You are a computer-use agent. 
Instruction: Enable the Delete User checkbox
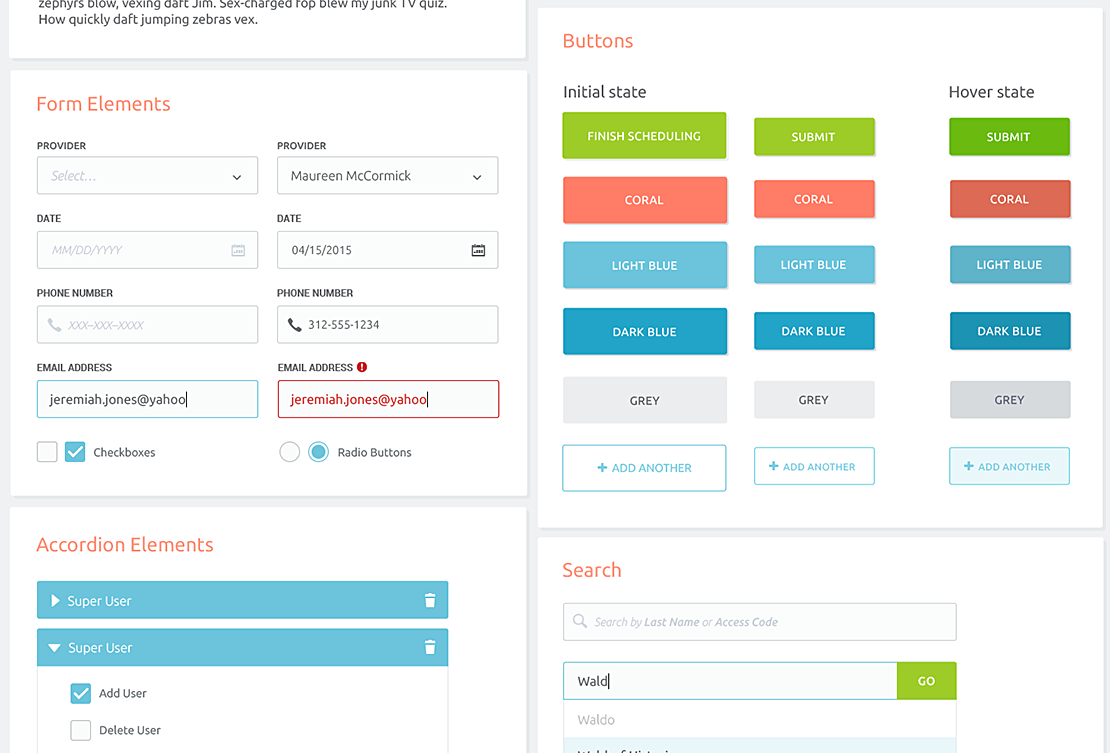pyautogui.click(x=81, y=730)
